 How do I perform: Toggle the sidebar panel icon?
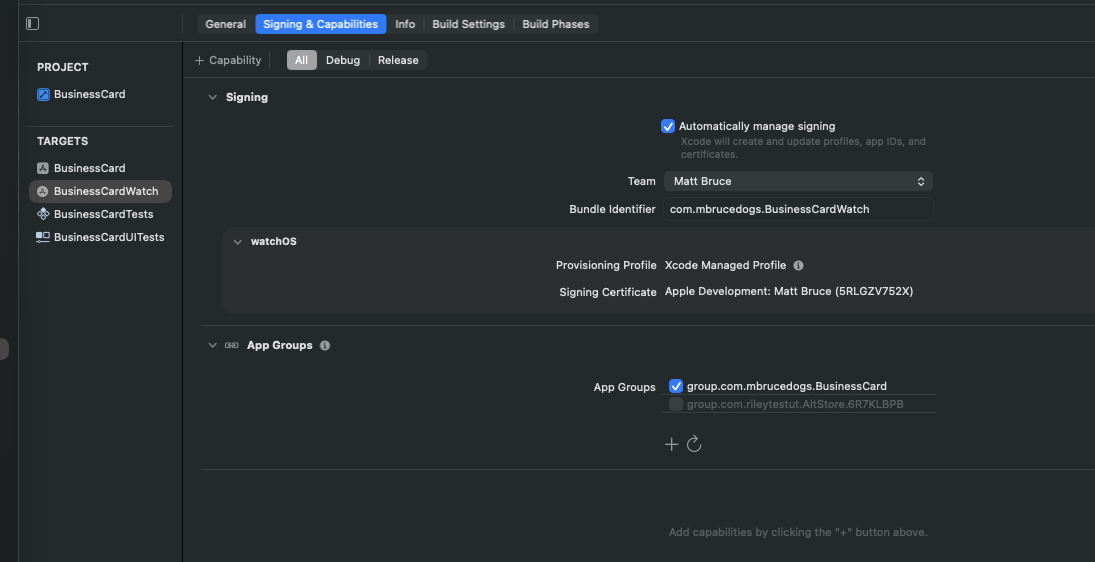point(33,23)
